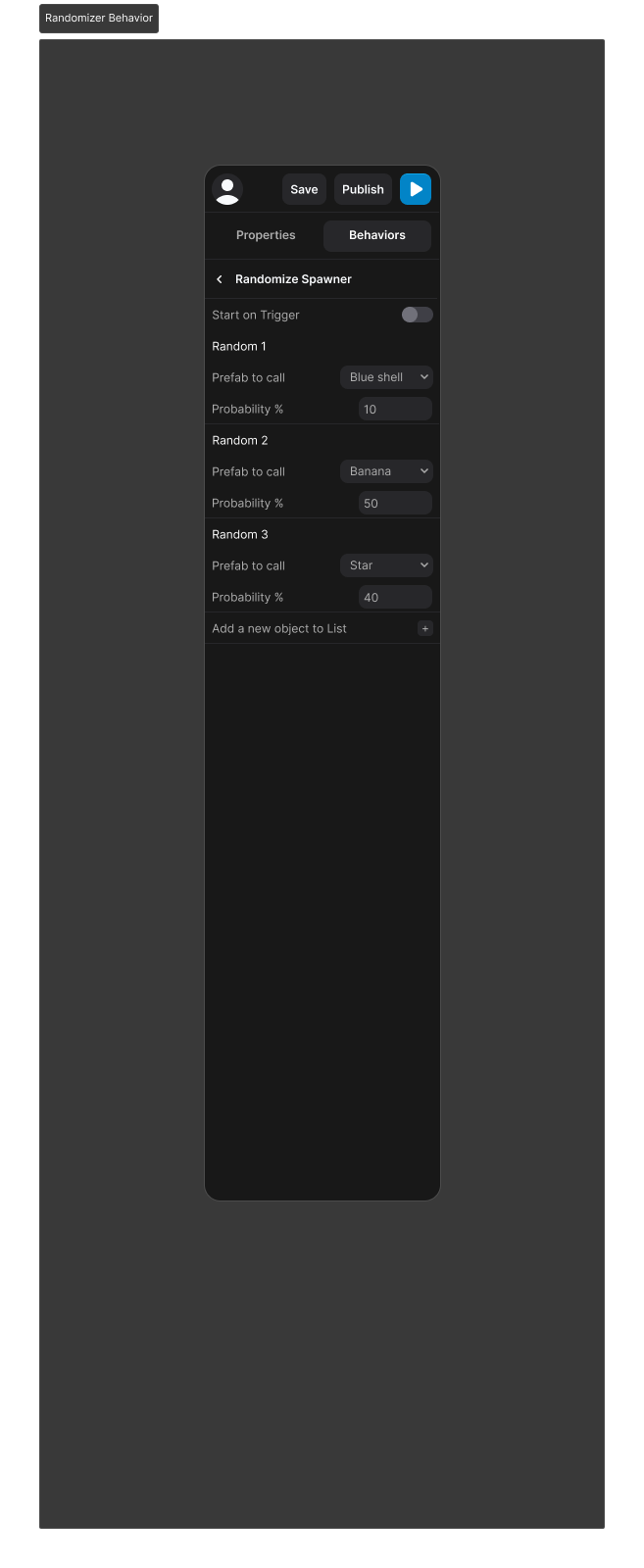Switch to the Properties tab

(266, 235)
